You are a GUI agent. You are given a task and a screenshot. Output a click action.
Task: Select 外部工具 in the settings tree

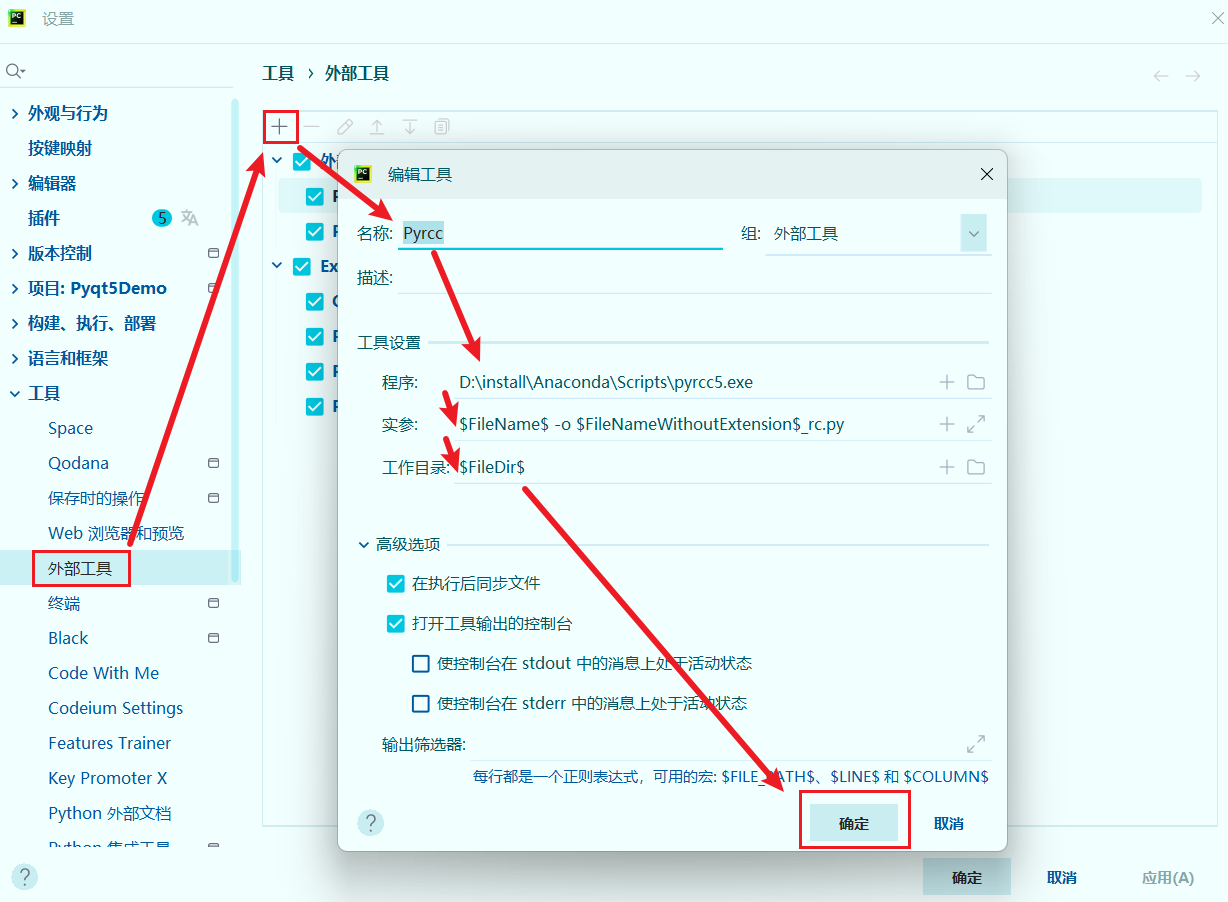pos(80,569)
